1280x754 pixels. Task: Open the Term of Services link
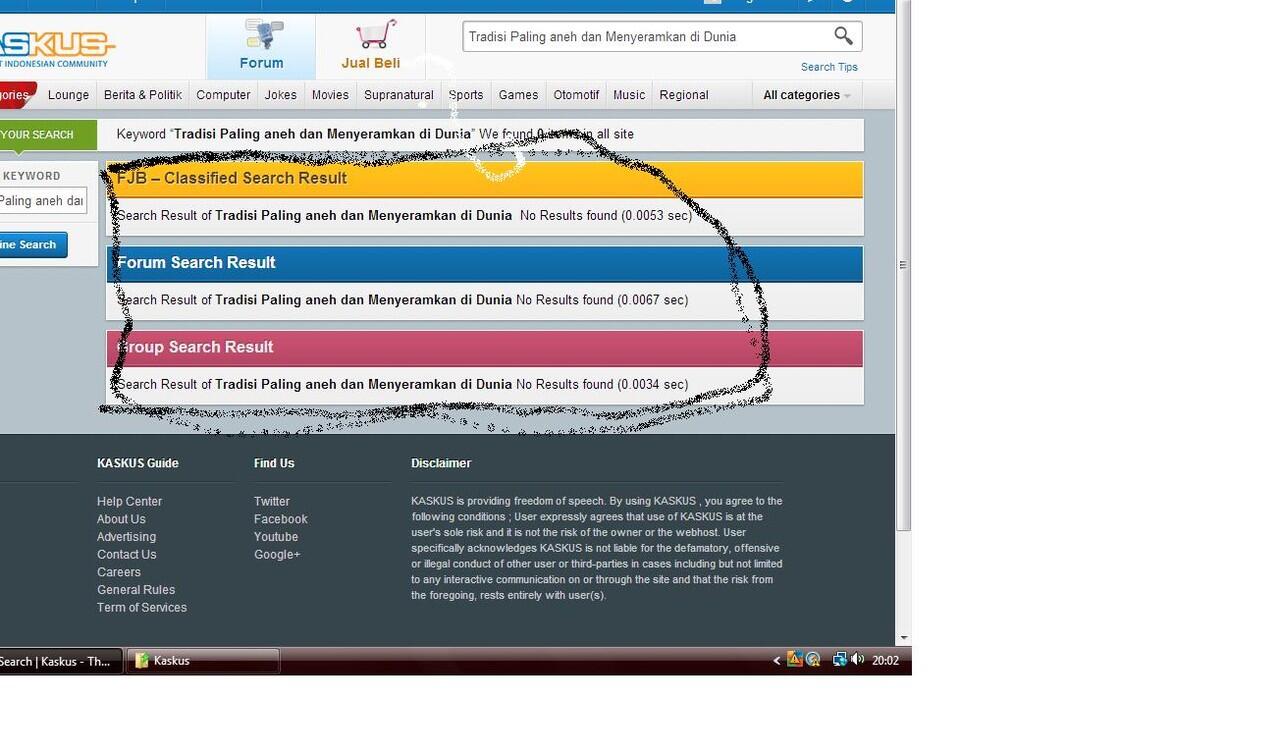click(142, 608)
